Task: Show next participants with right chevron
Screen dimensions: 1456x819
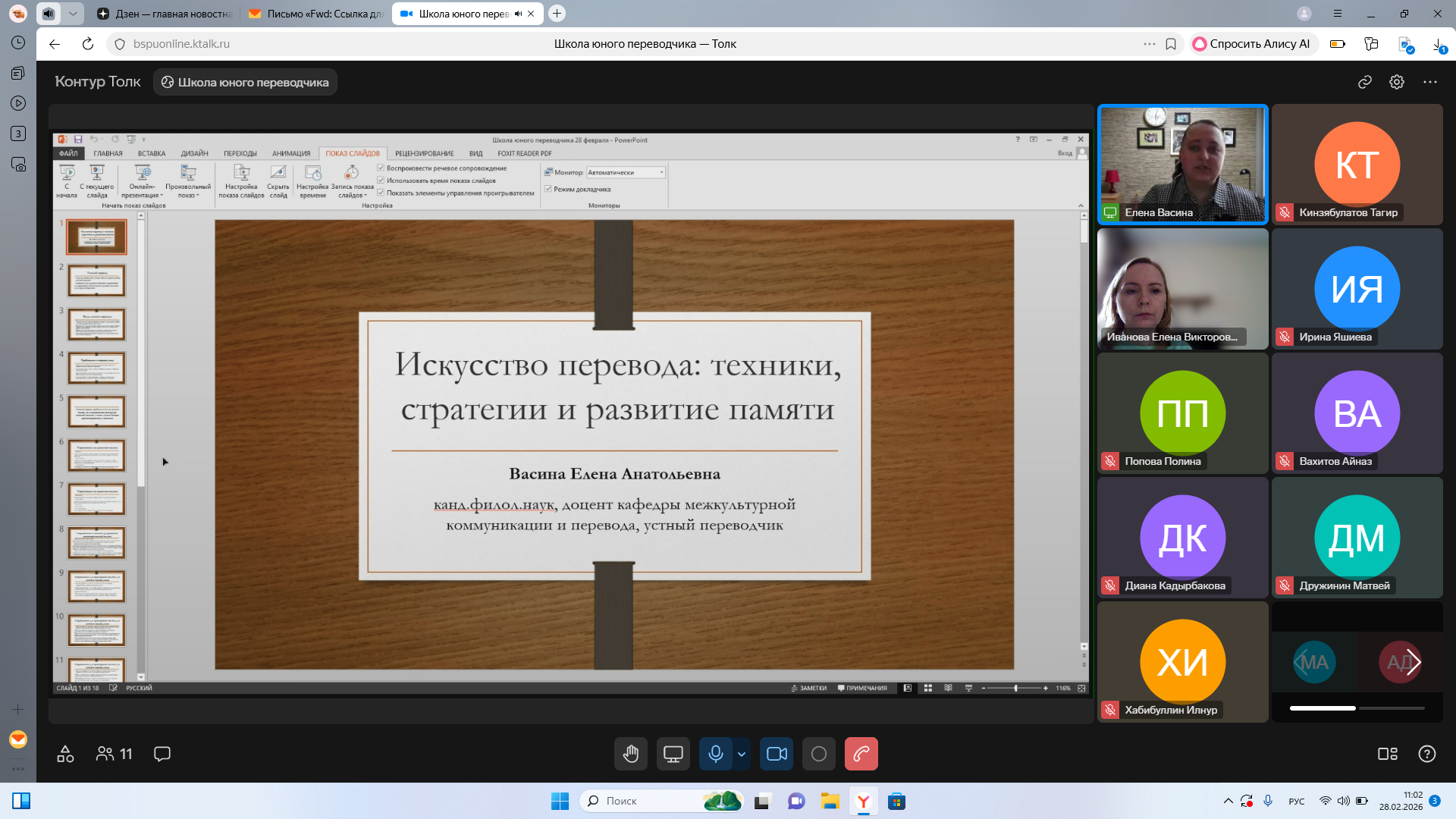Action: tap(1414, 662)
